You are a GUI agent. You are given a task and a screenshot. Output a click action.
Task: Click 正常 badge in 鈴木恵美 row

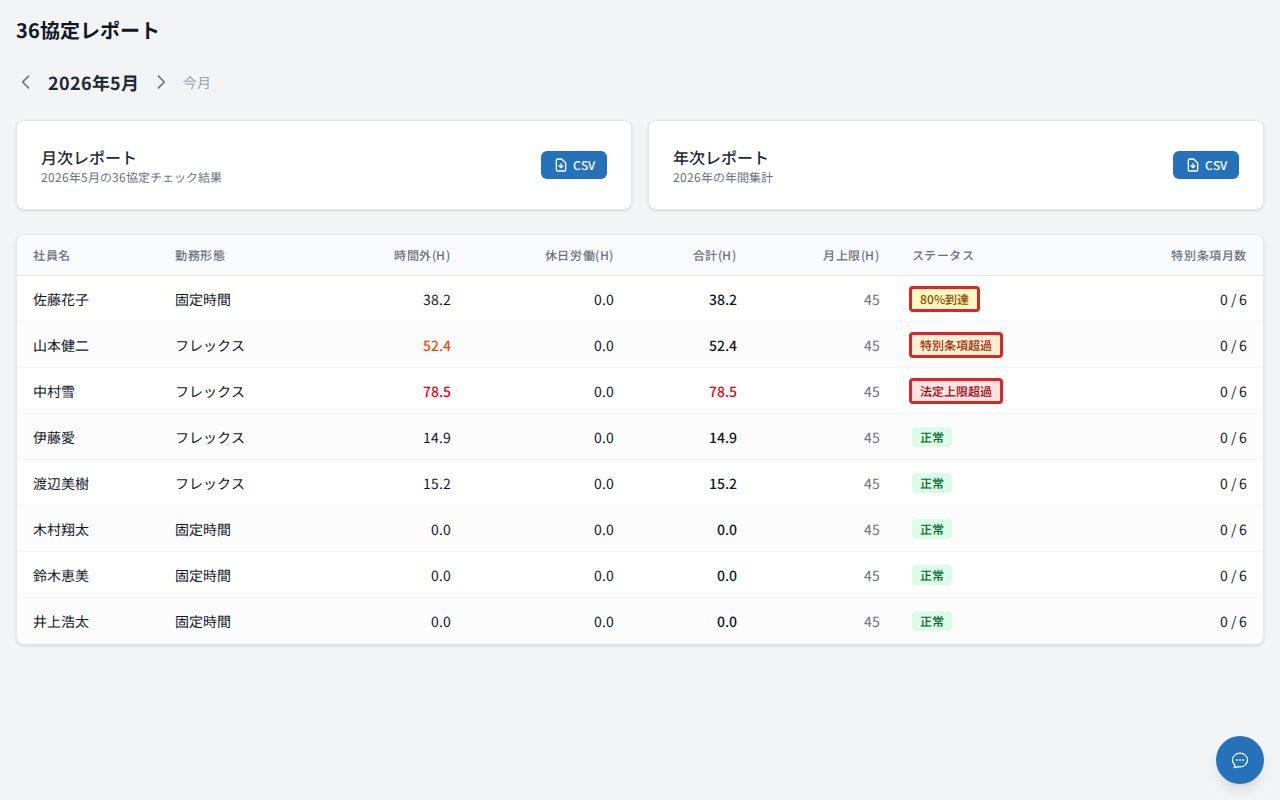(x=932, y=575)
